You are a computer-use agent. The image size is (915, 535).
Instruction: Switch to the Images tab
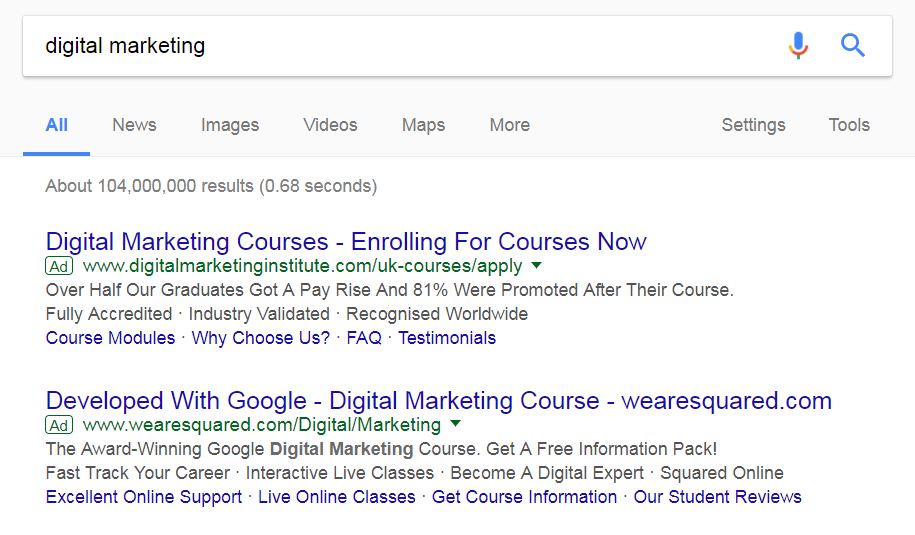pyautogui.click(x=230, y=125)
